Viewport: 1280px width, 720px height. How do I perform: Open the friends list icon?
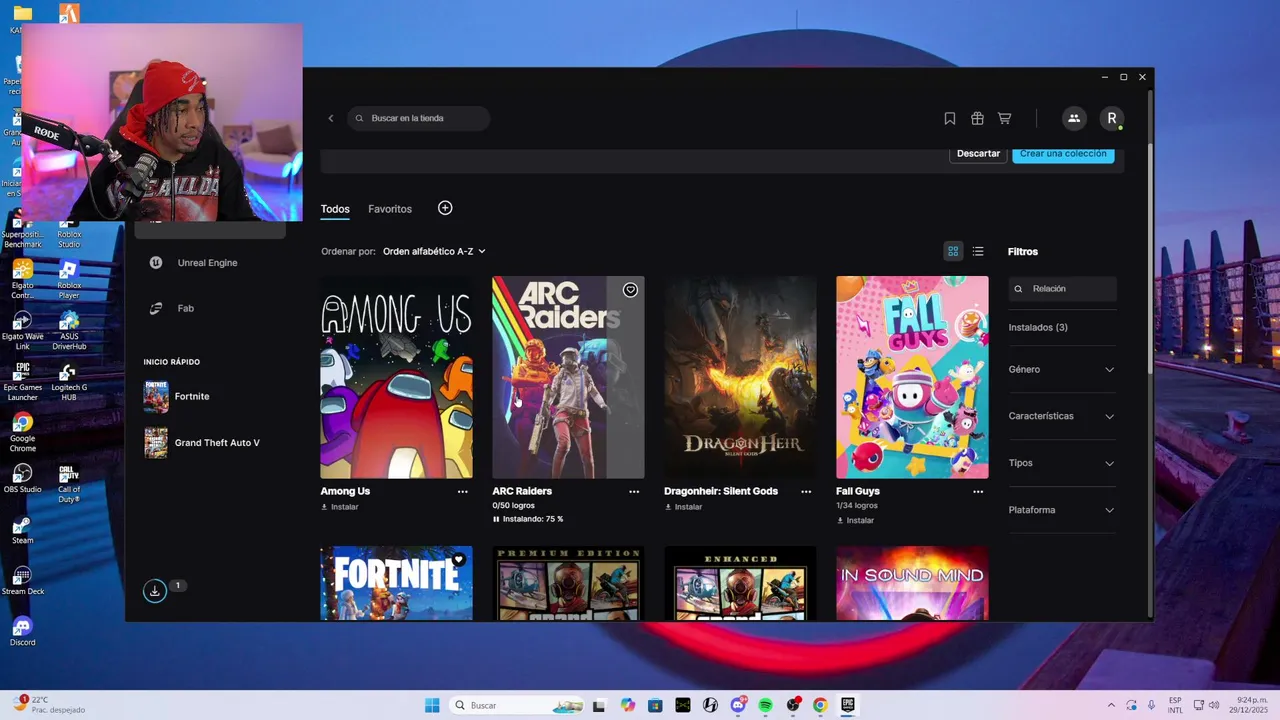[x=1074, y=118]
